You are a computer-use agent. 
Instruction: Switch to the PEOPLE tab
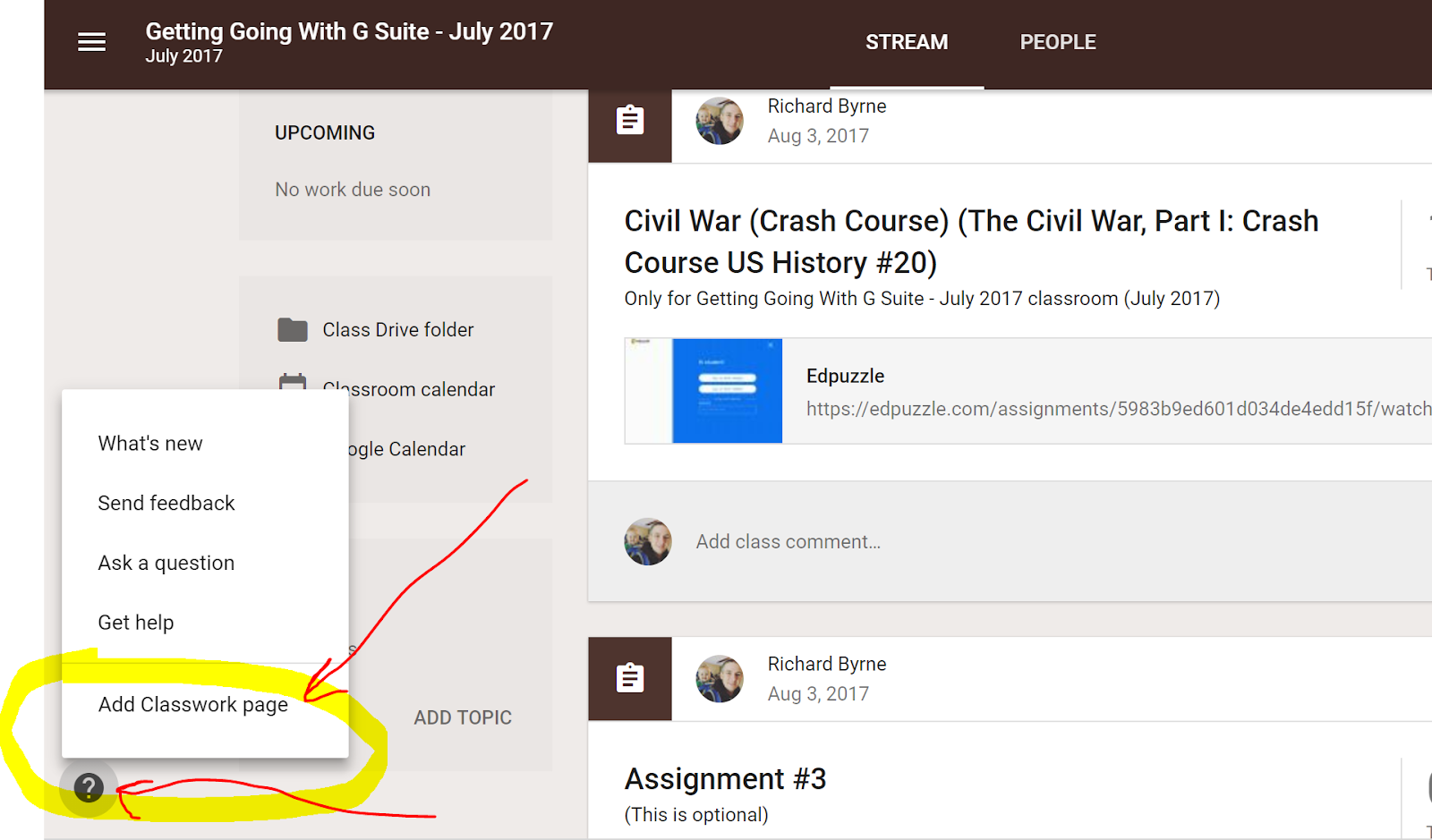[1057, 41]
